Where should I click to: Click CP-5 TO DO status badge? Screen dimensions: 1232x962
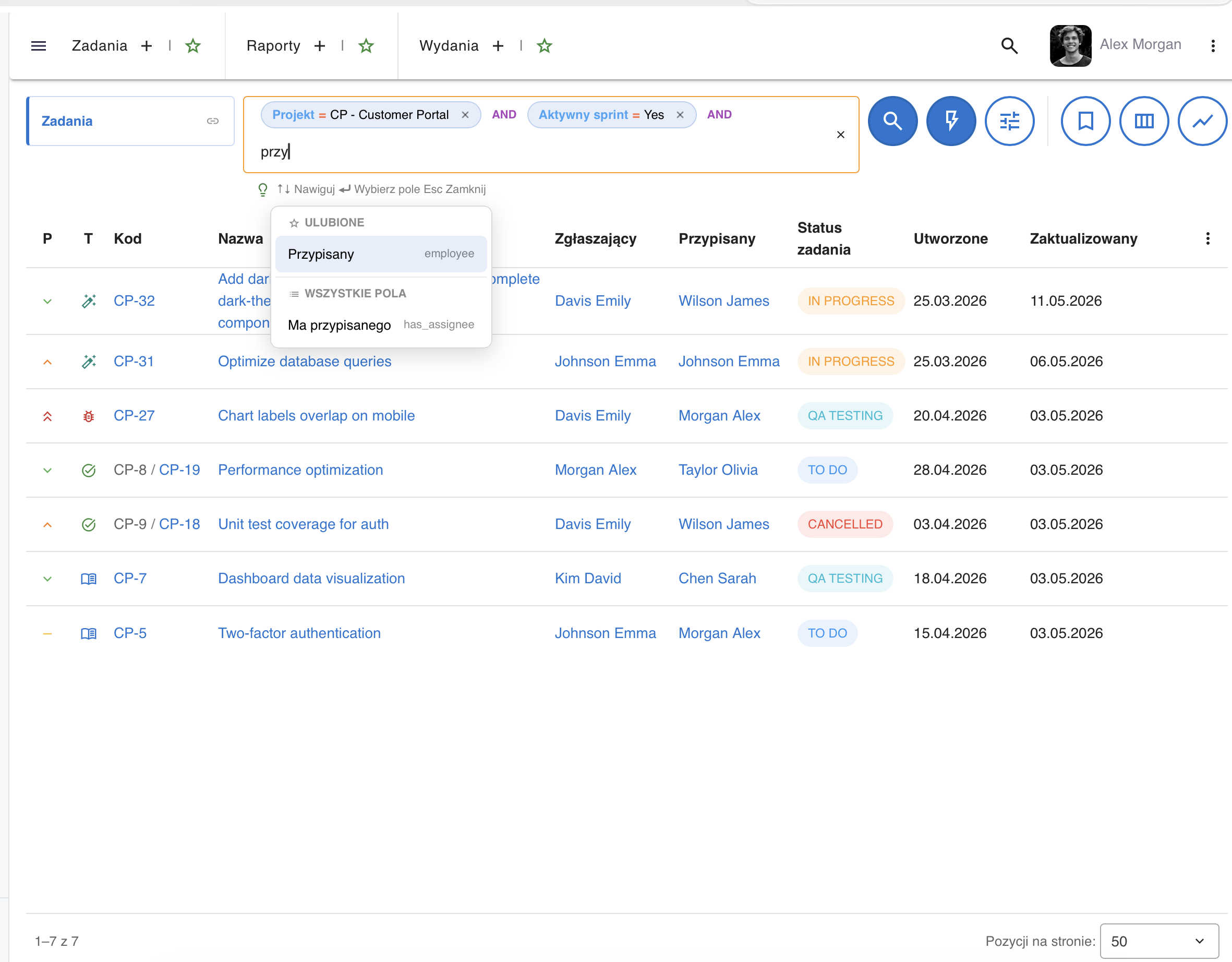pos(827,633)
